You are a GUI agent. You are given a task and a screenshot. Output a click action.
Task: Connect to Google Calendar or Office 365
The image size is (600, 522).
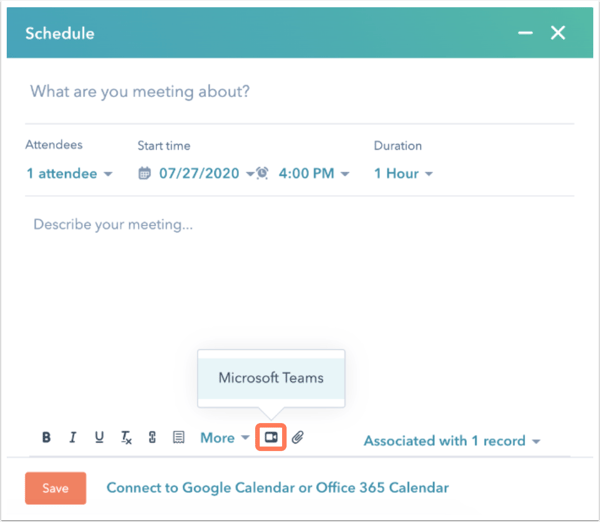point(277,488)
